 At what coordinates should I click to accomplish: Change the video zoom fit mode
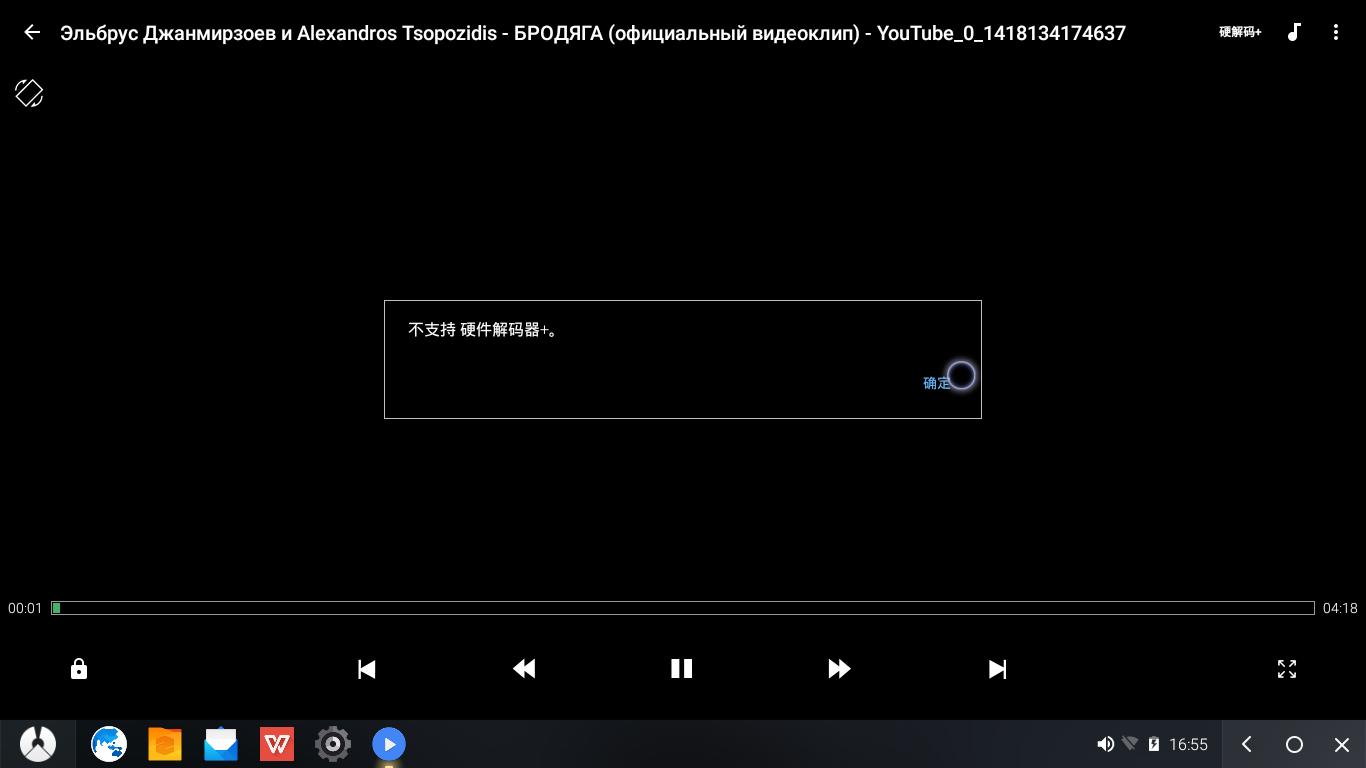point(1287,669)
